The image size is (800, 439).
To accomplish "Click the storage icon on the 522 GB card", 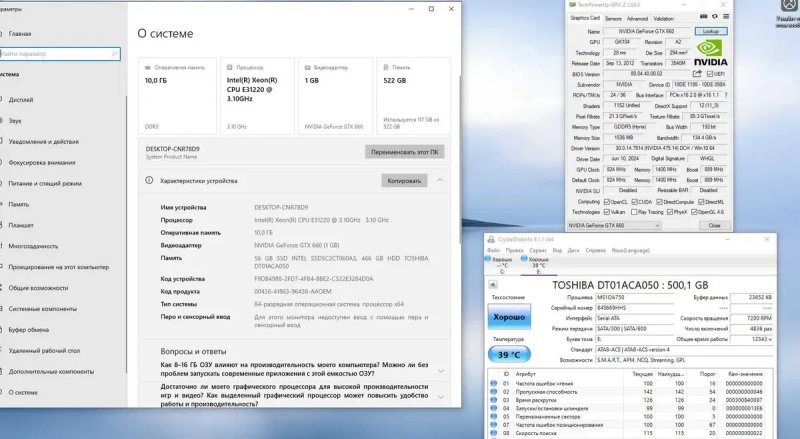I will (386, 67).
